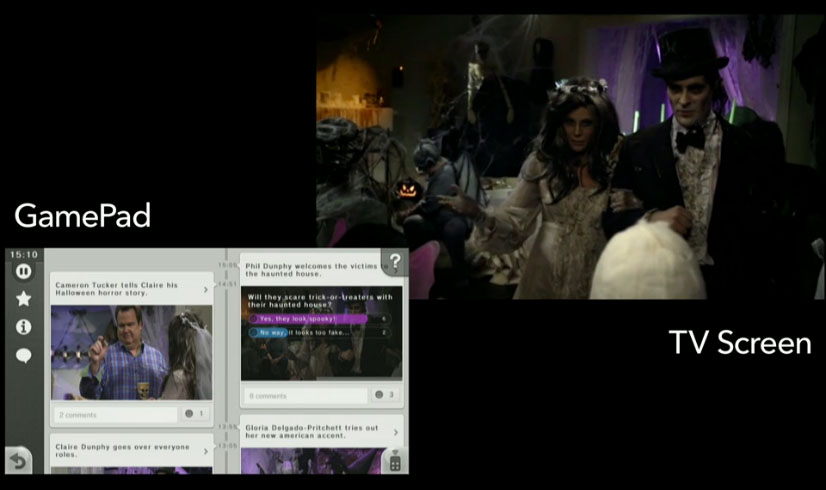Expand the Claire Dunphy moment chevron
This screenshot has height=490, width=826.
[x=206, y=451]
